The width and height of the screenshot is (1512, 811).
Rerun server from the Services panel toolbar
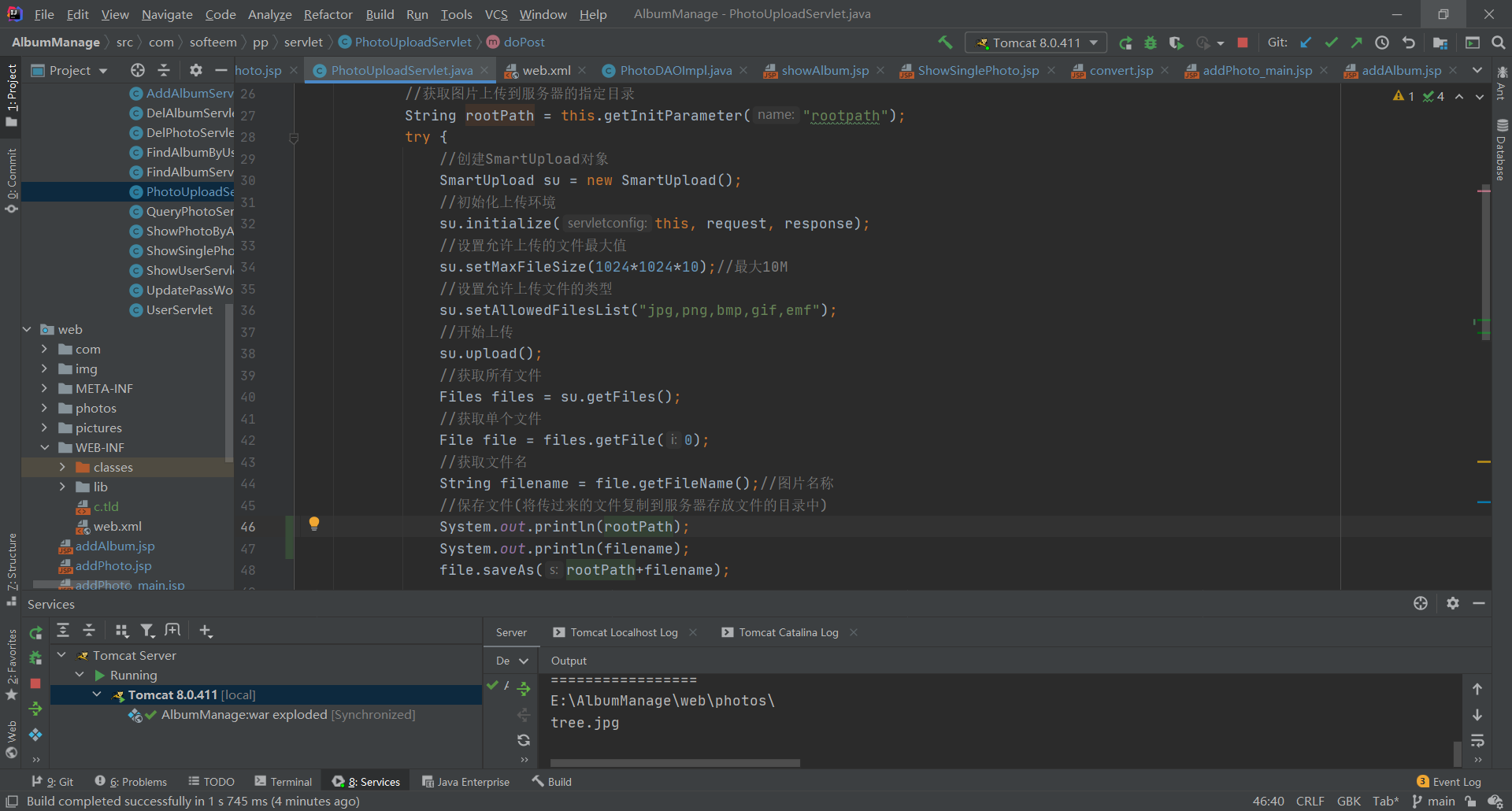pos(35,631)
